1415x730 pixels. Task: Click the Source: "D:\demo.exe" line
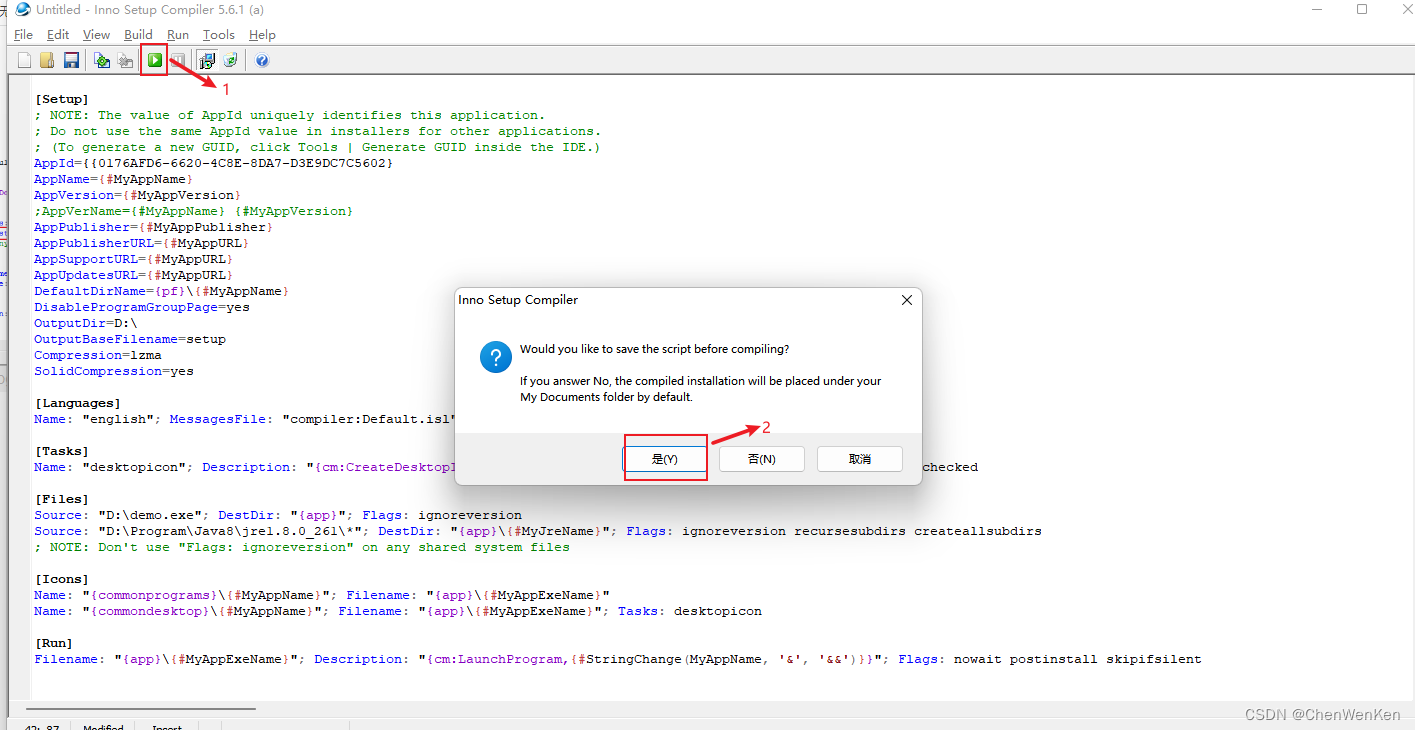(278, 515)
